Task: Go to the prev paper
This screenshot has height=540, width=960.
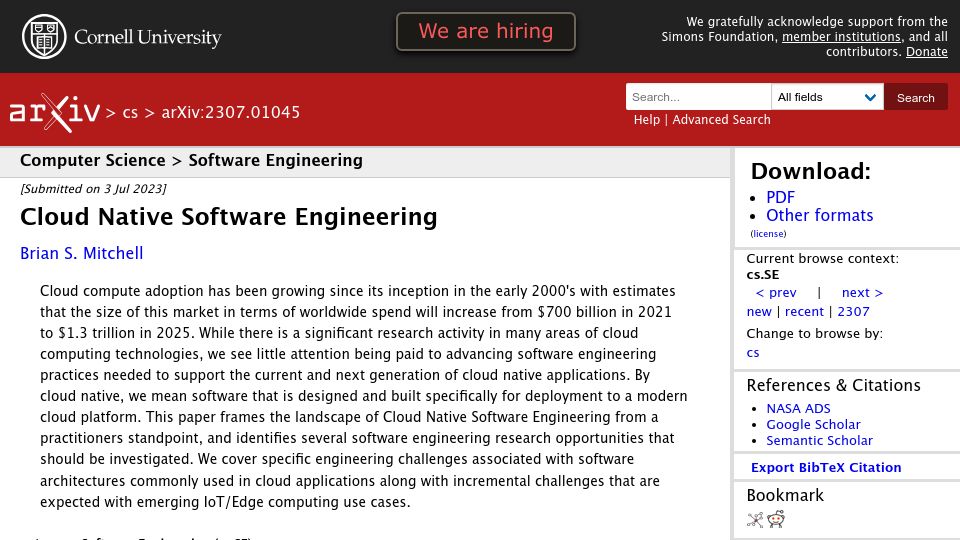Action: [776, 293]
